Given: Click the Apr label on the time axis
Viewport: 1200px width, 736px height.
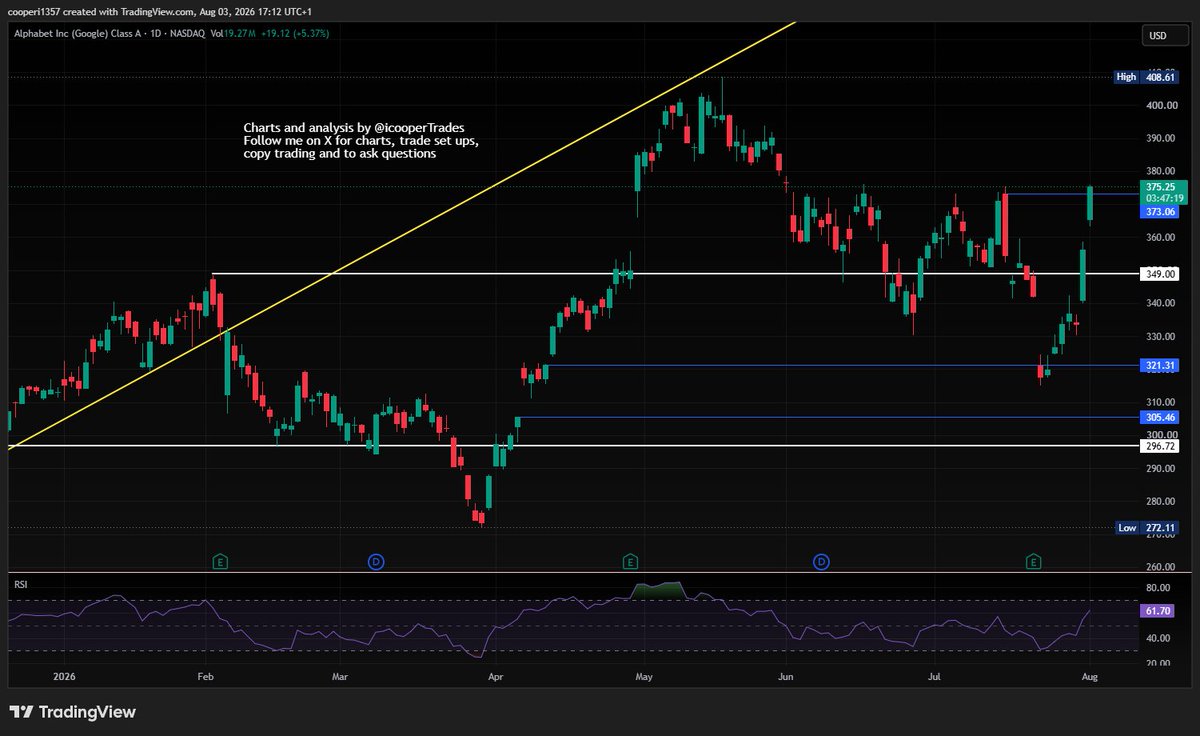Looking at the screenshot, I should [x=494, y=676].
